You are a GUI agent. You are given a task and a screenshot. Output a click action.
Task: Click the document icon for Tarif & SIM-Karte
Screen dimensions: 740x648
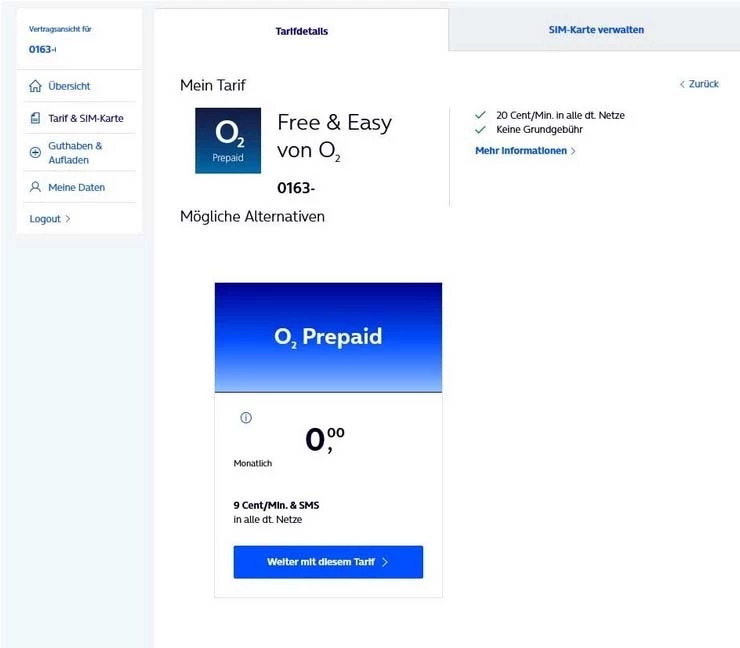36,118
